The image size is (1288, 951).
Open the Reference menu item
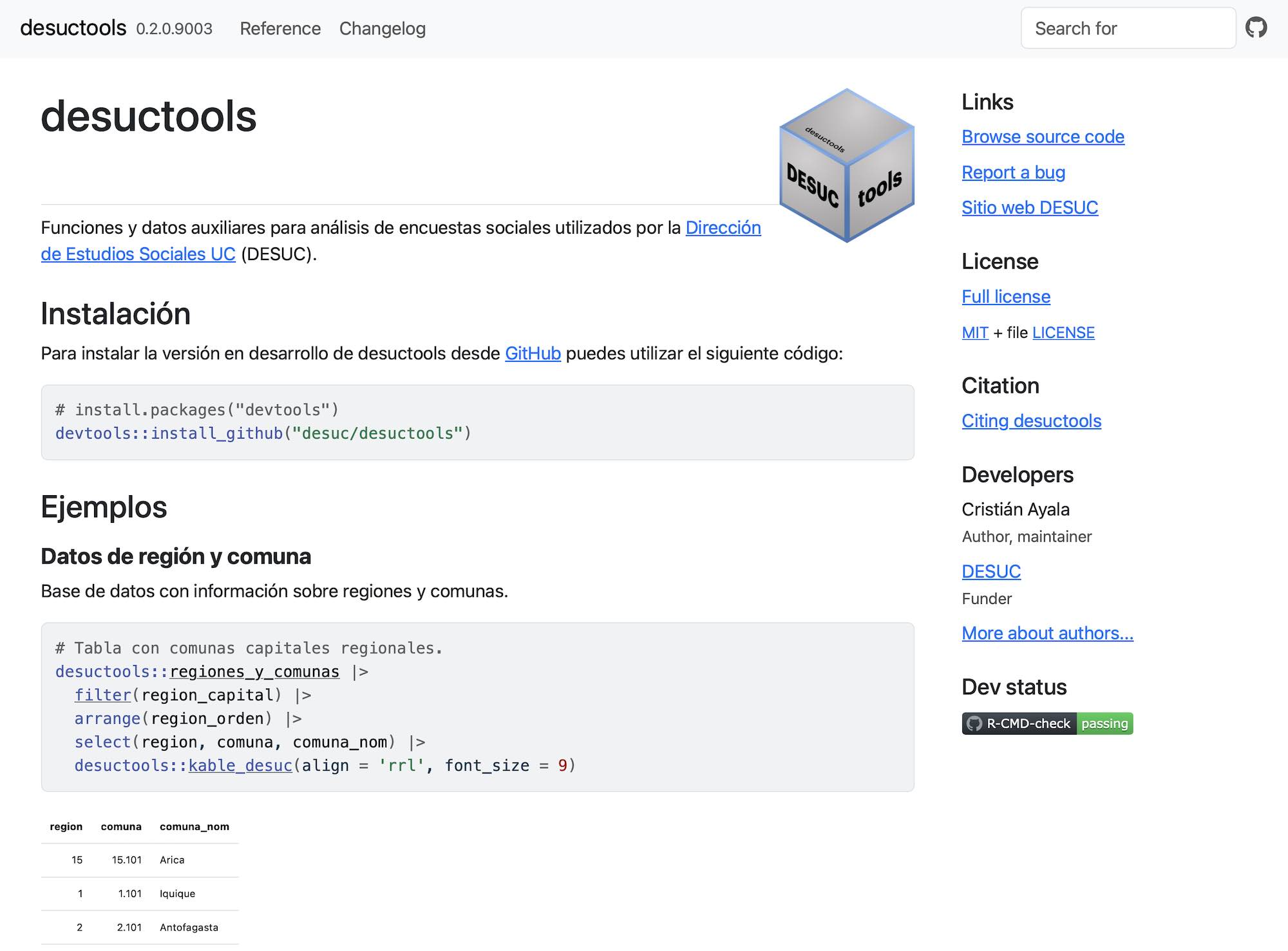point(280,28)
